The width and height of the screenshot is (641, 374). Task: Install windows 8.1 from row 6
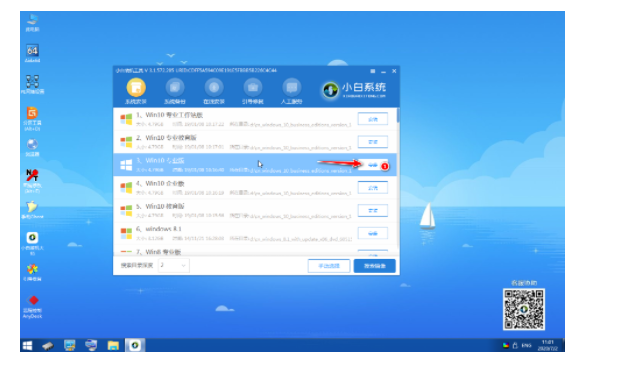click(372, 233)
